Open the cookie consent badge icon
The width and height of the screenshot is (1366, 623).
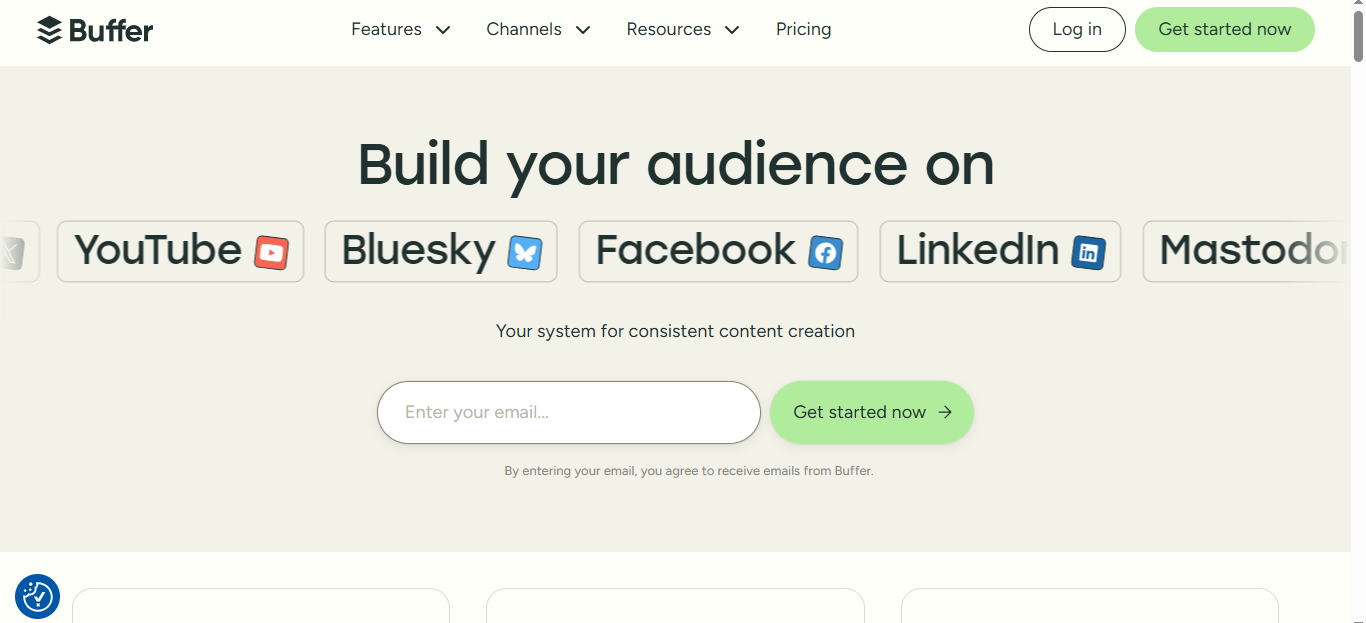(x=38, y=596)
